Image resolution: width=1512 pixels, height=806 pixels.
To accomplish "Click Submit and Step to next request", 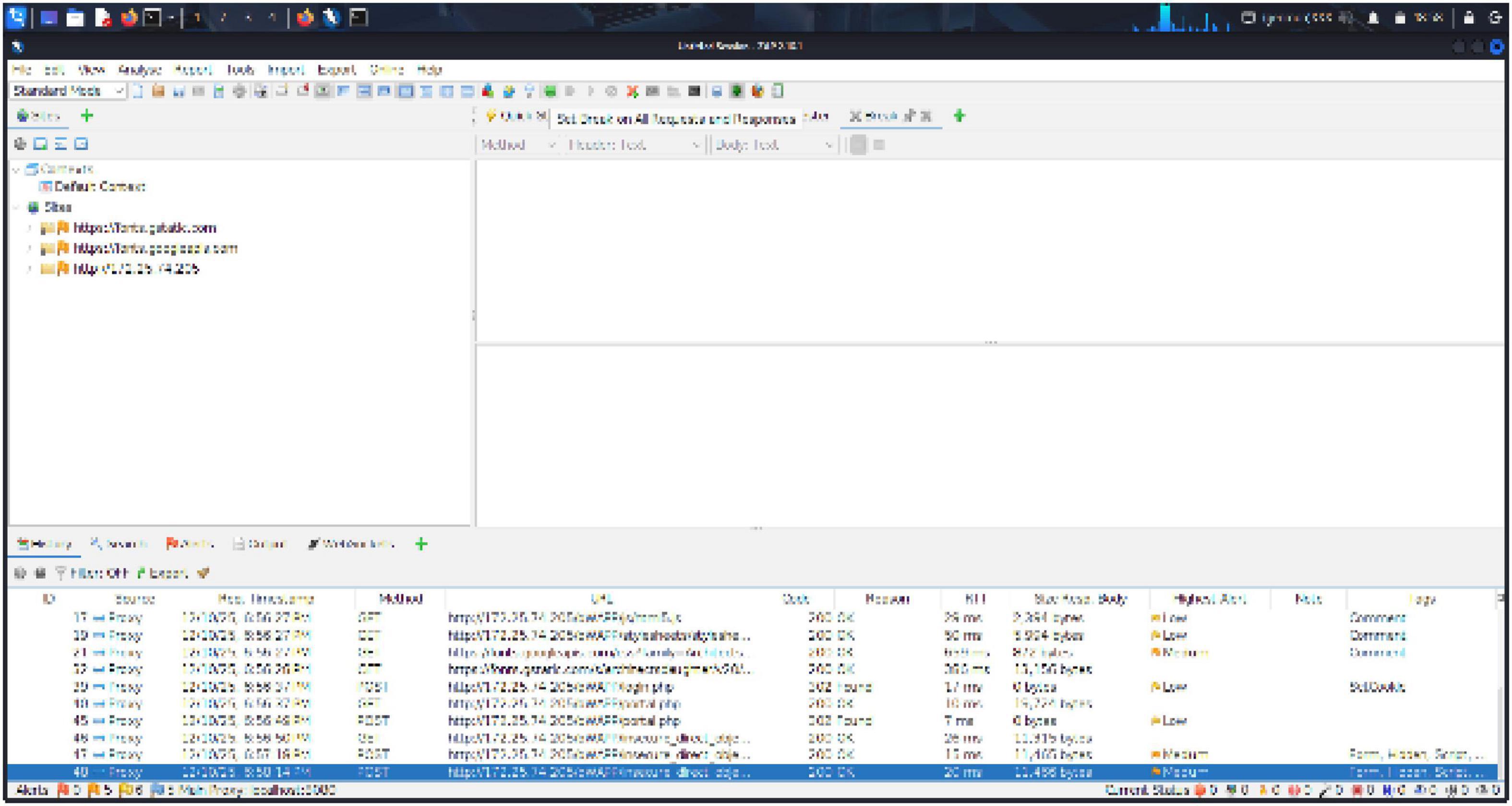I will tap(569, 91).
